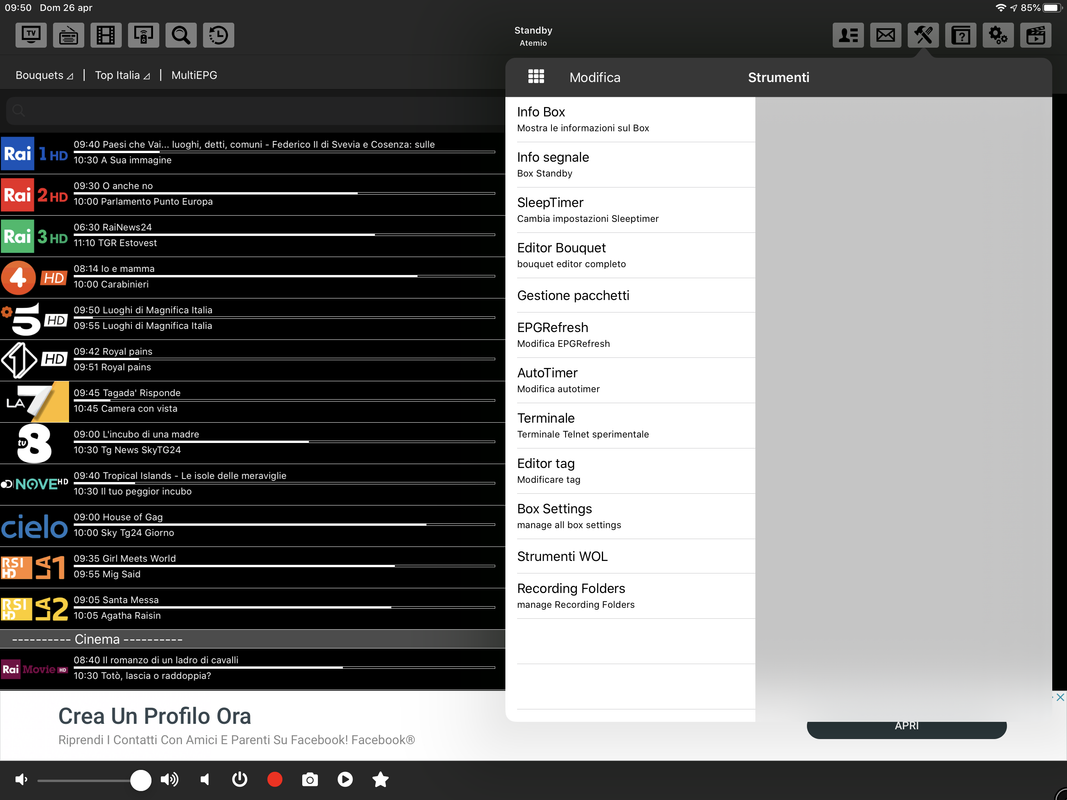The width and height of the screenshot is (1067, 800).
Task: Start recording with the red record button
Action: point(275,780)
